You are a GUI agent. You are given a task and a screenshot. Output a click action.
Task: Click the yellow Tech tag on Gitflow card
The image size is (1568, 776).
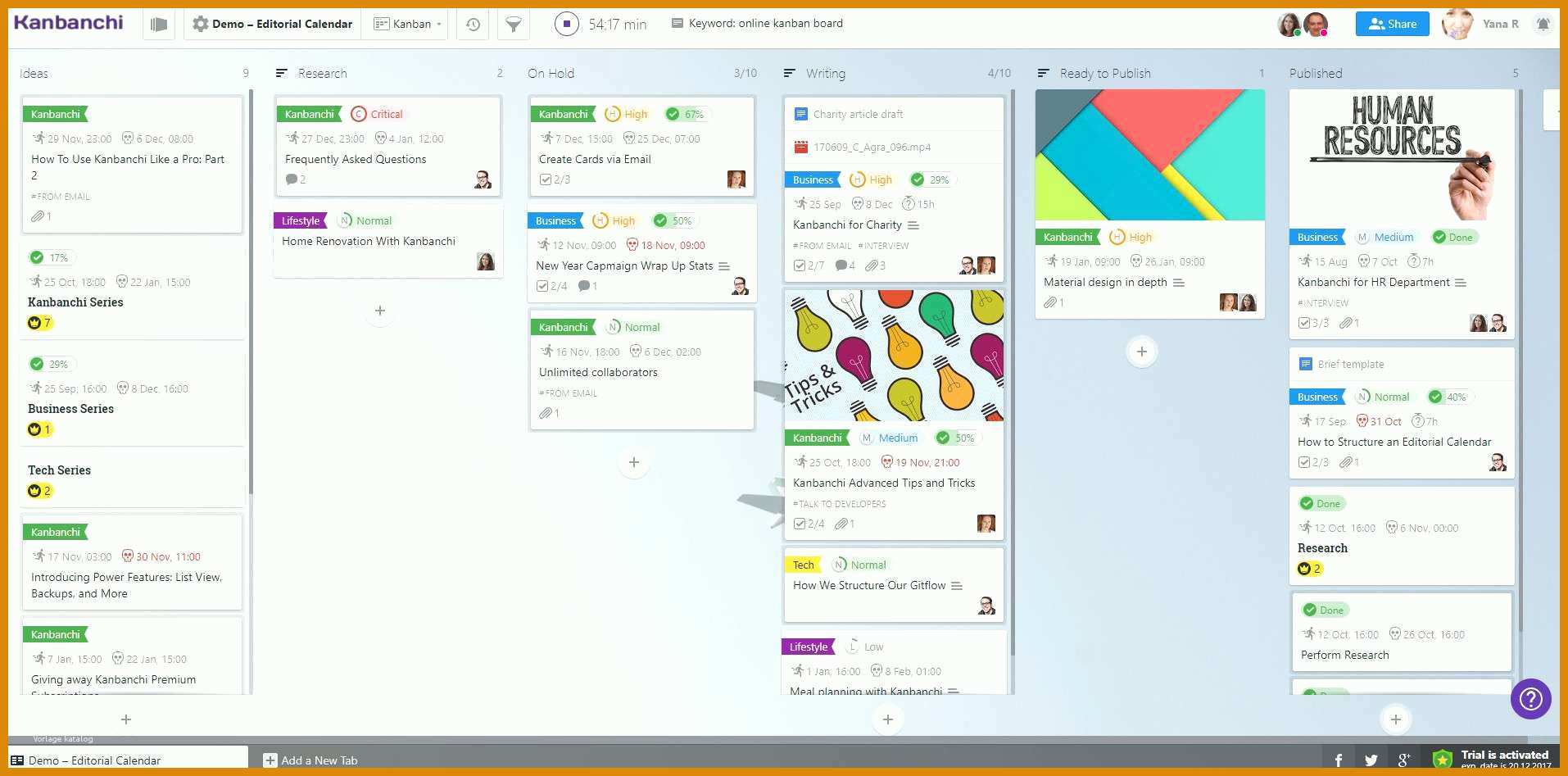coord(803,565)
